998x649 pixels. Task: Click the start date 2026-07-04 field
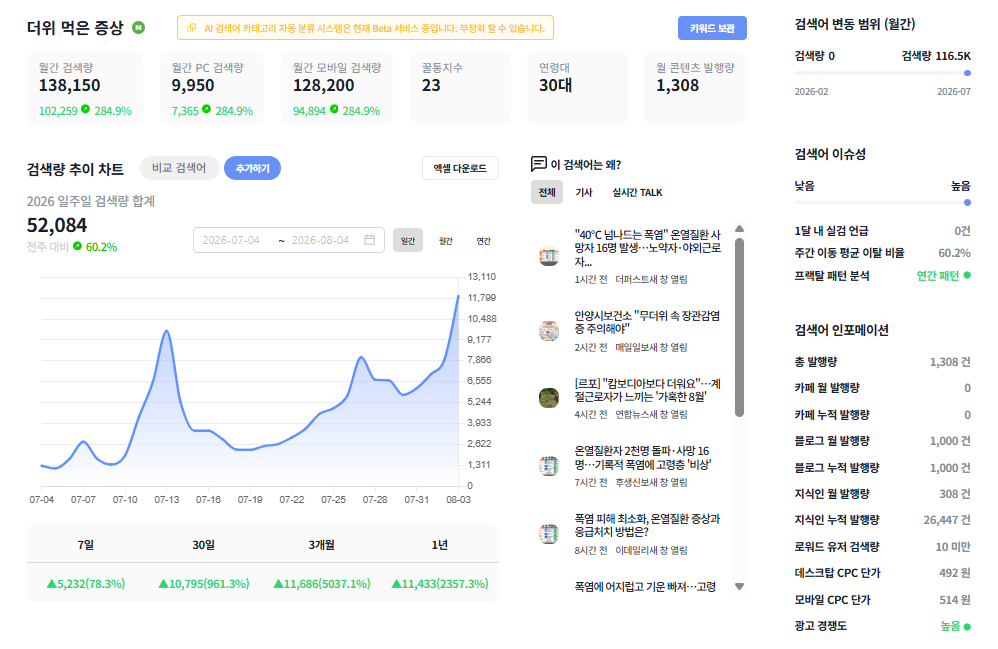click(231, 240)
